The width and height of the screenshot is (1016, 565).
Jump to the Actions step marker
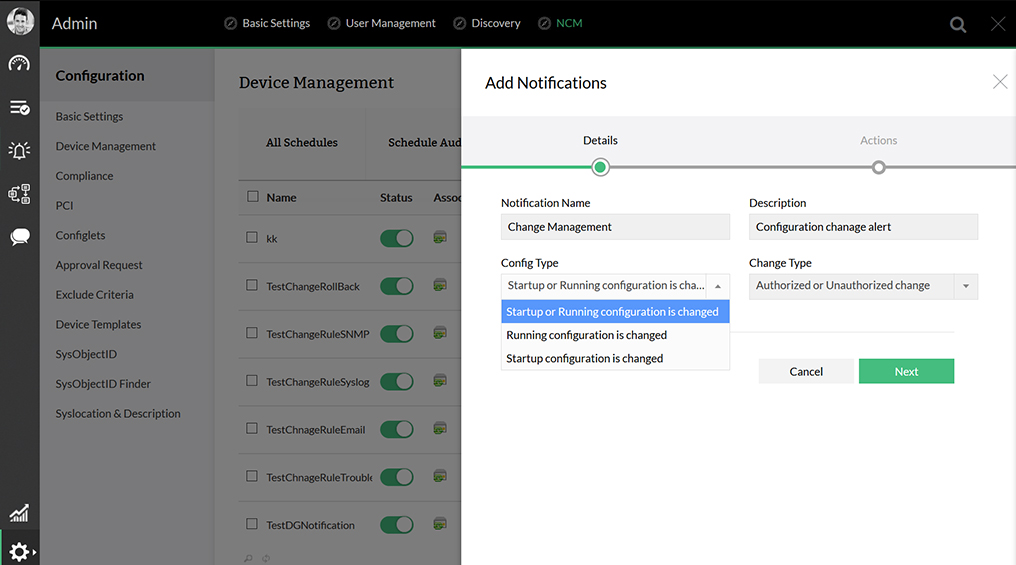(878, 167)
